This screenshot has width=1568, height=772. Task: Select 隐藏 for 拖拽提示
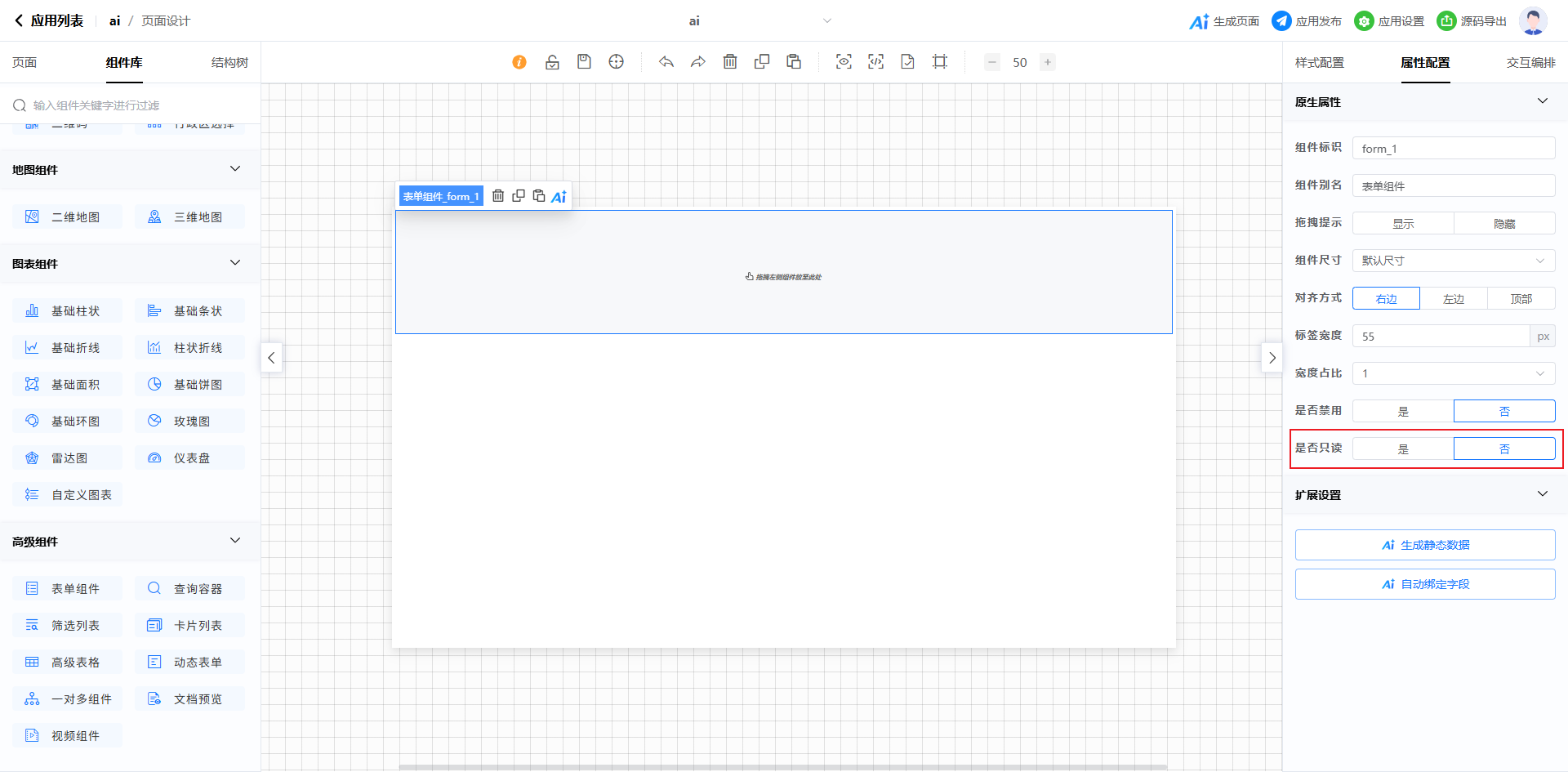click(x=1504, y=223)
